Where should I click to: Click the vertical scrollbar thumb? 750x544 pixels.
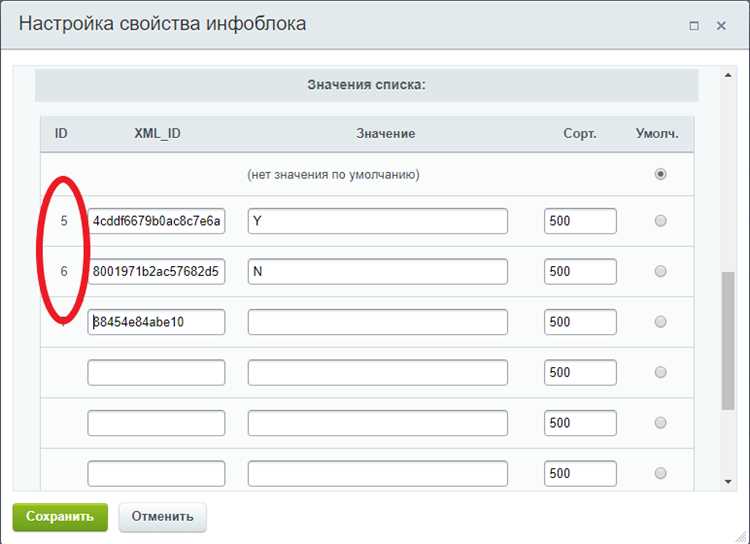[x=728, y=341]
